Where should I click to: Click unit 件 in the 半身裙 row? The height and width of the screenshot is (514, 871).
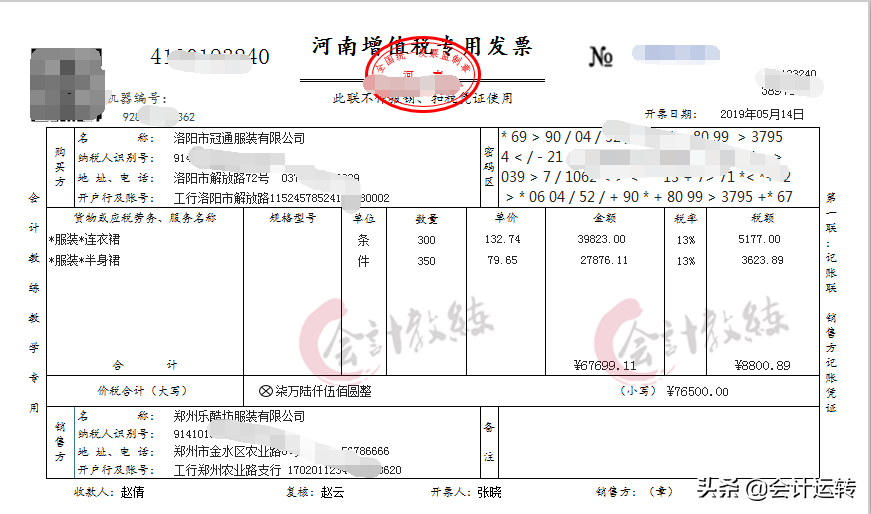(x=363, y=261)
